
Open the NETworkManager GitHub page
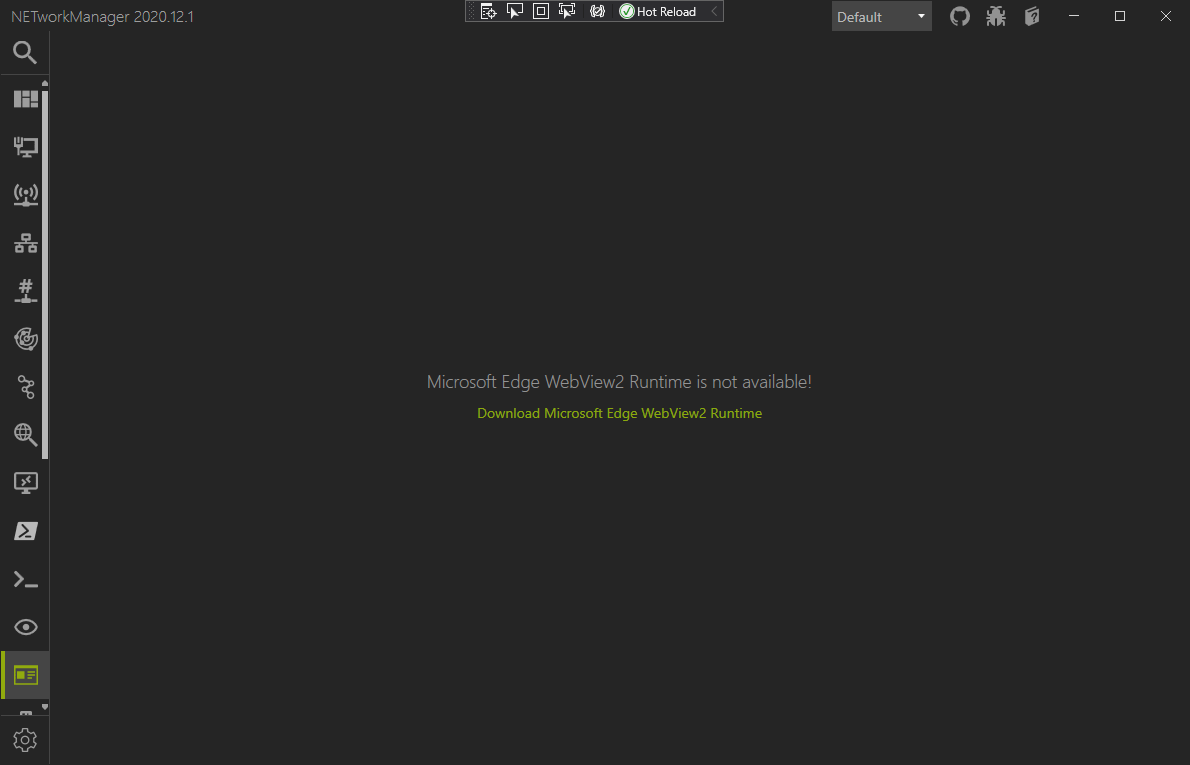pyautogui.click(x=959, y=16)
